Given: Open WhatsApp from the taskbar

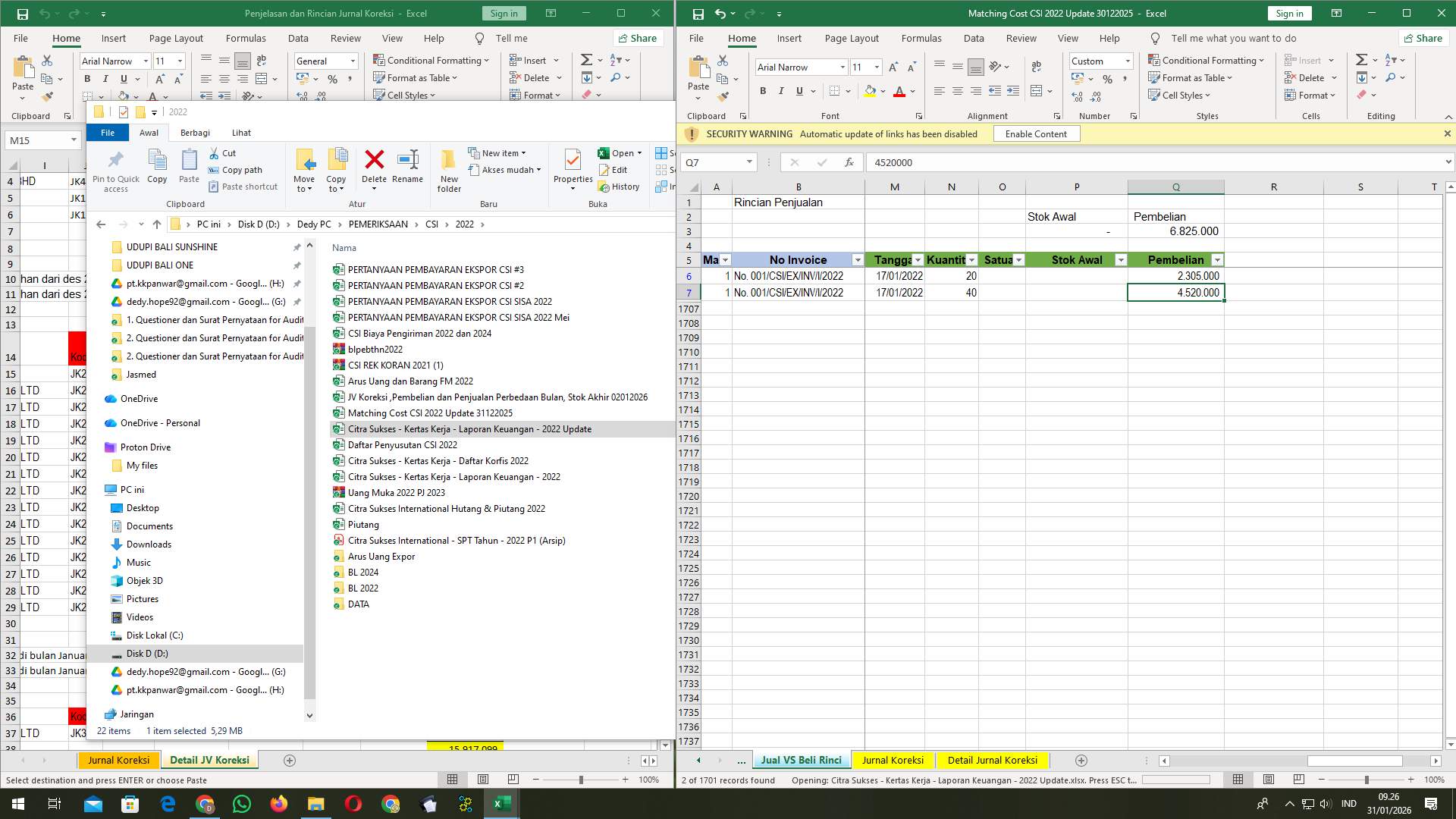Looking at the screenshot, I should tap(242, 803).
